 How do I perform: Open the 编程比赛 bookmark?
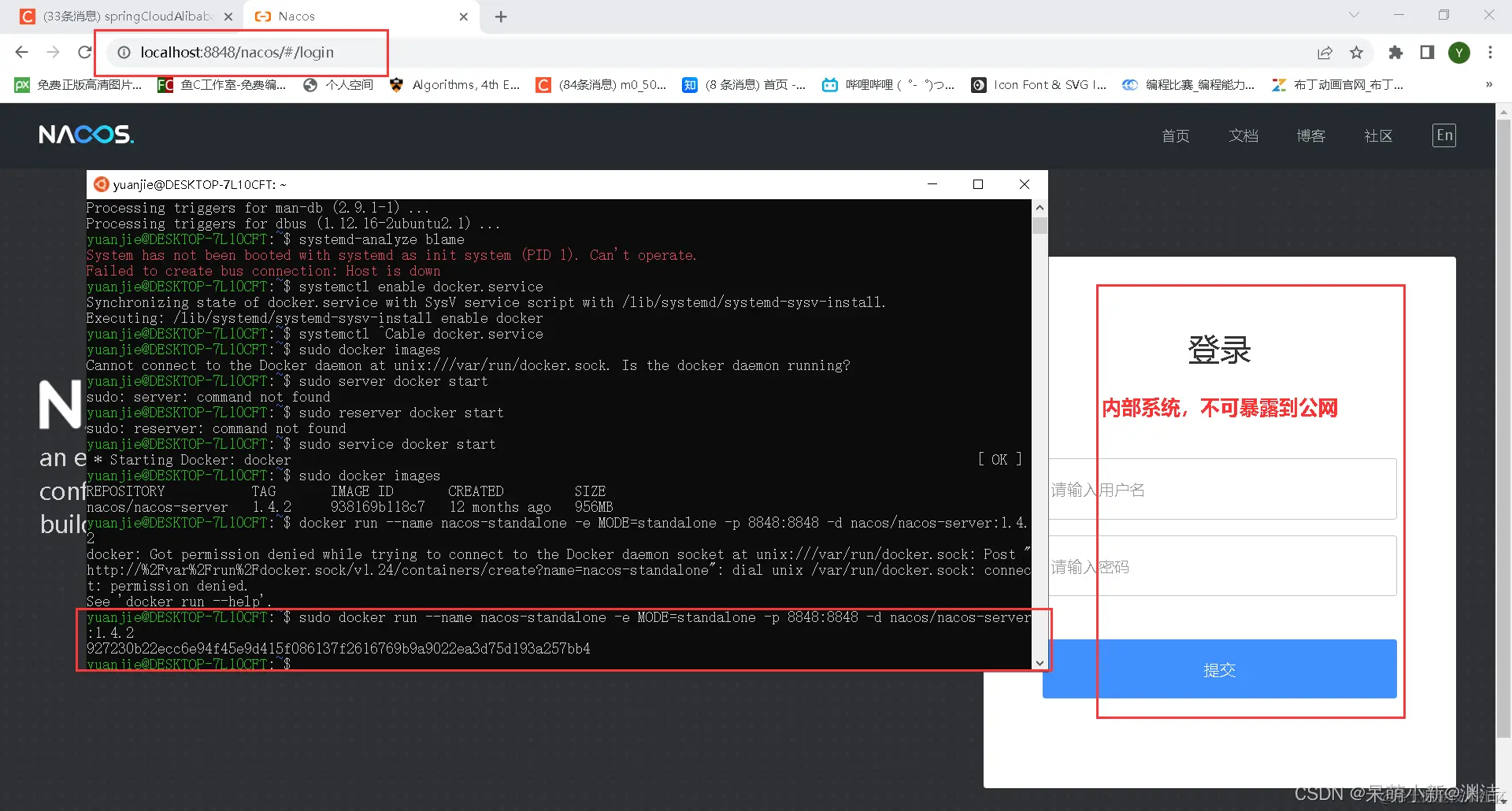(1189, 85)
